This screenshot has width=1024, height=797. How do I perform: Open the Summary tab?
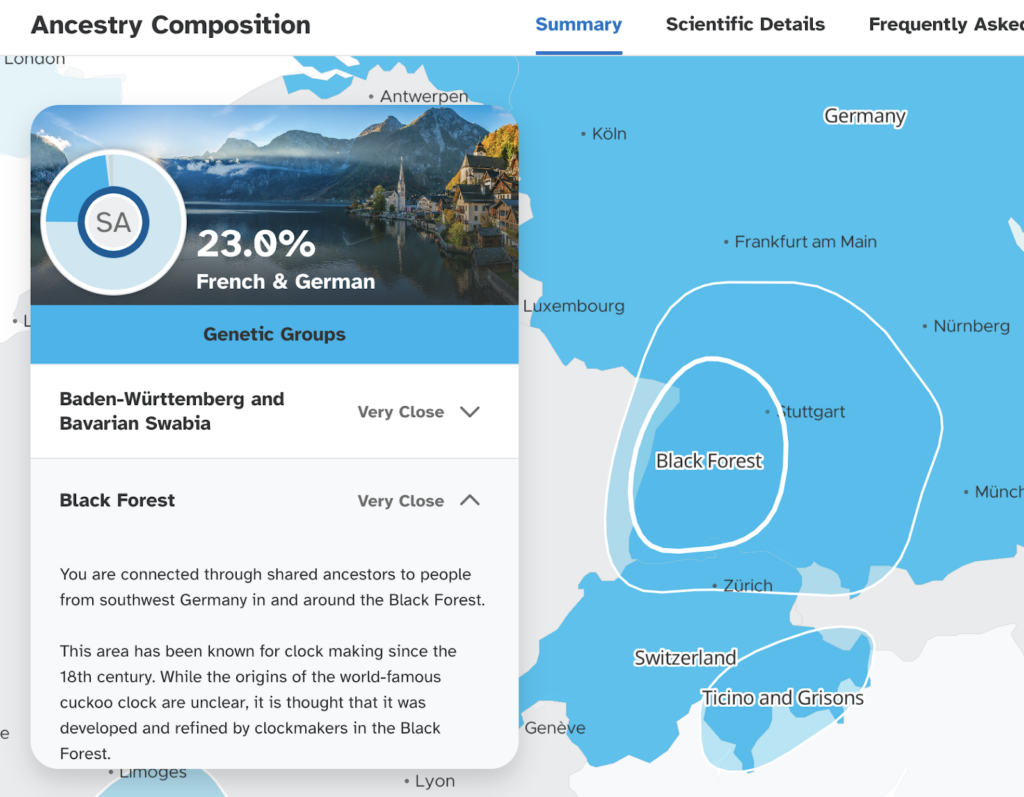578,25
